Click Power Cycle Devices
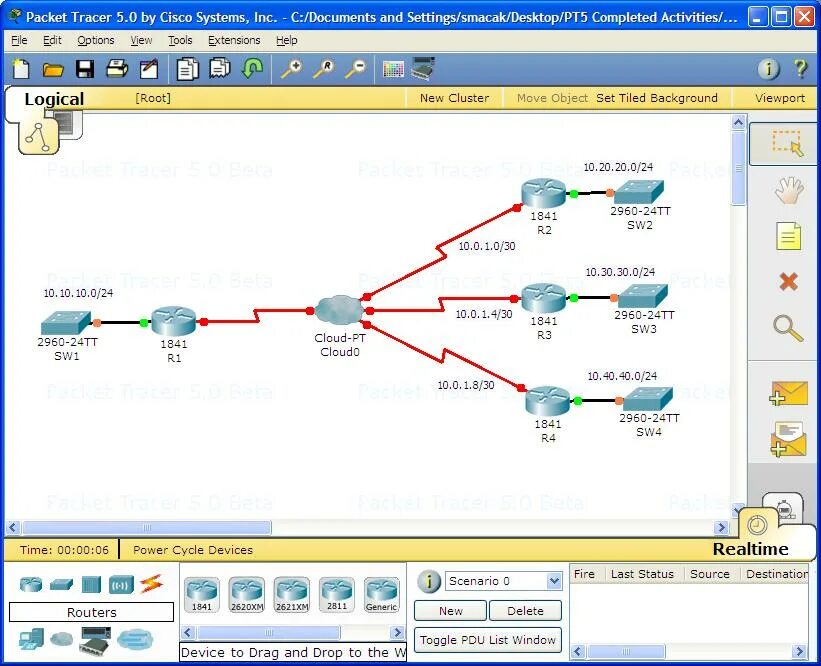This screenshot has width=821, height=666. pyautogui.click(x=193, y=550)
